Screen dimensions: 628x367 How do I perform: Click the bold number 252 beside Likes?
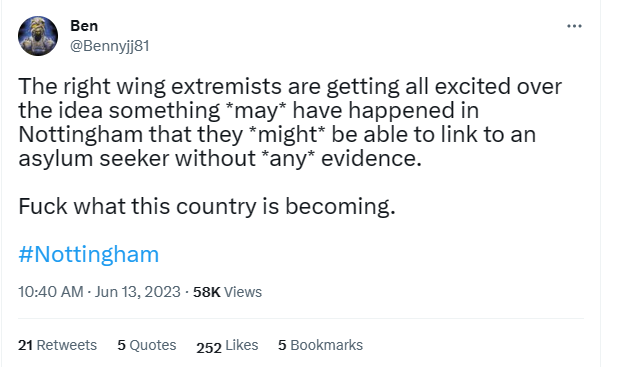coord(209,348)
